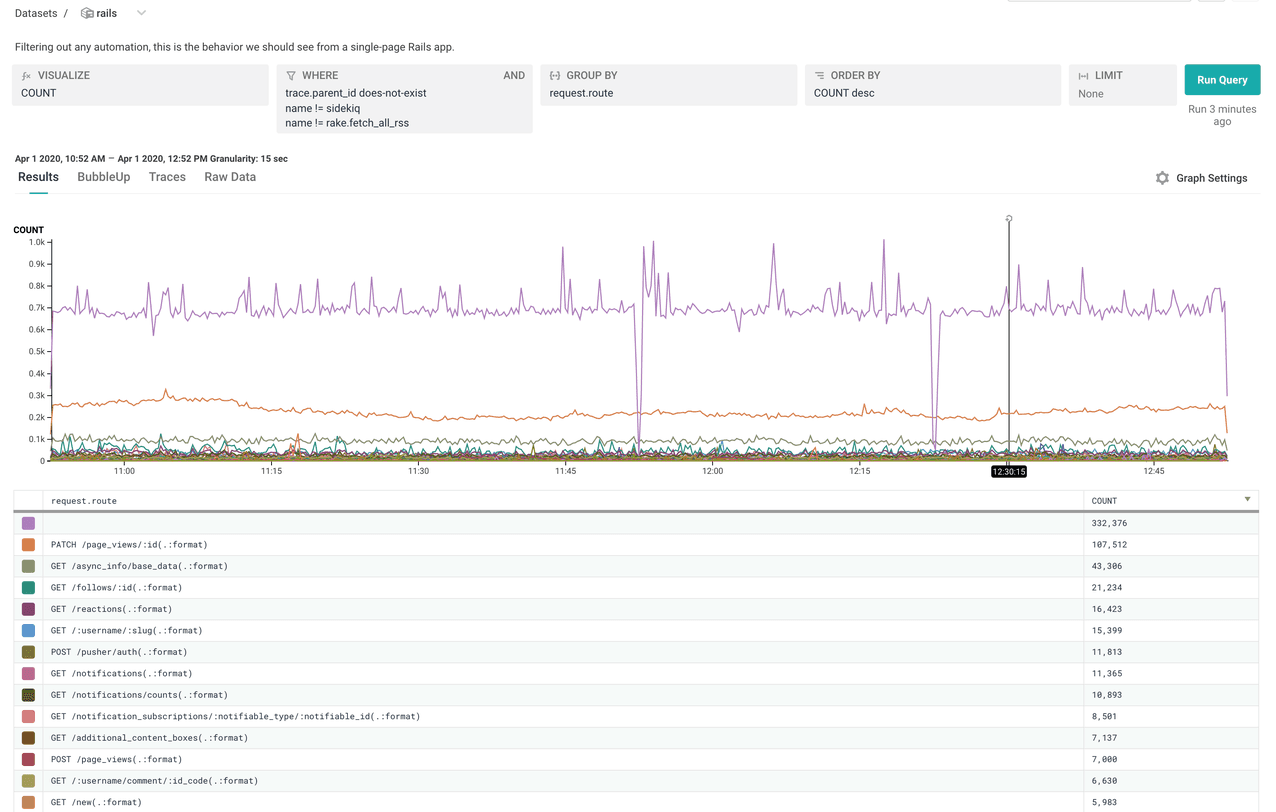1276x812 pixels.
Task: Open the Traces tab
Action: (x=167, y=177)
